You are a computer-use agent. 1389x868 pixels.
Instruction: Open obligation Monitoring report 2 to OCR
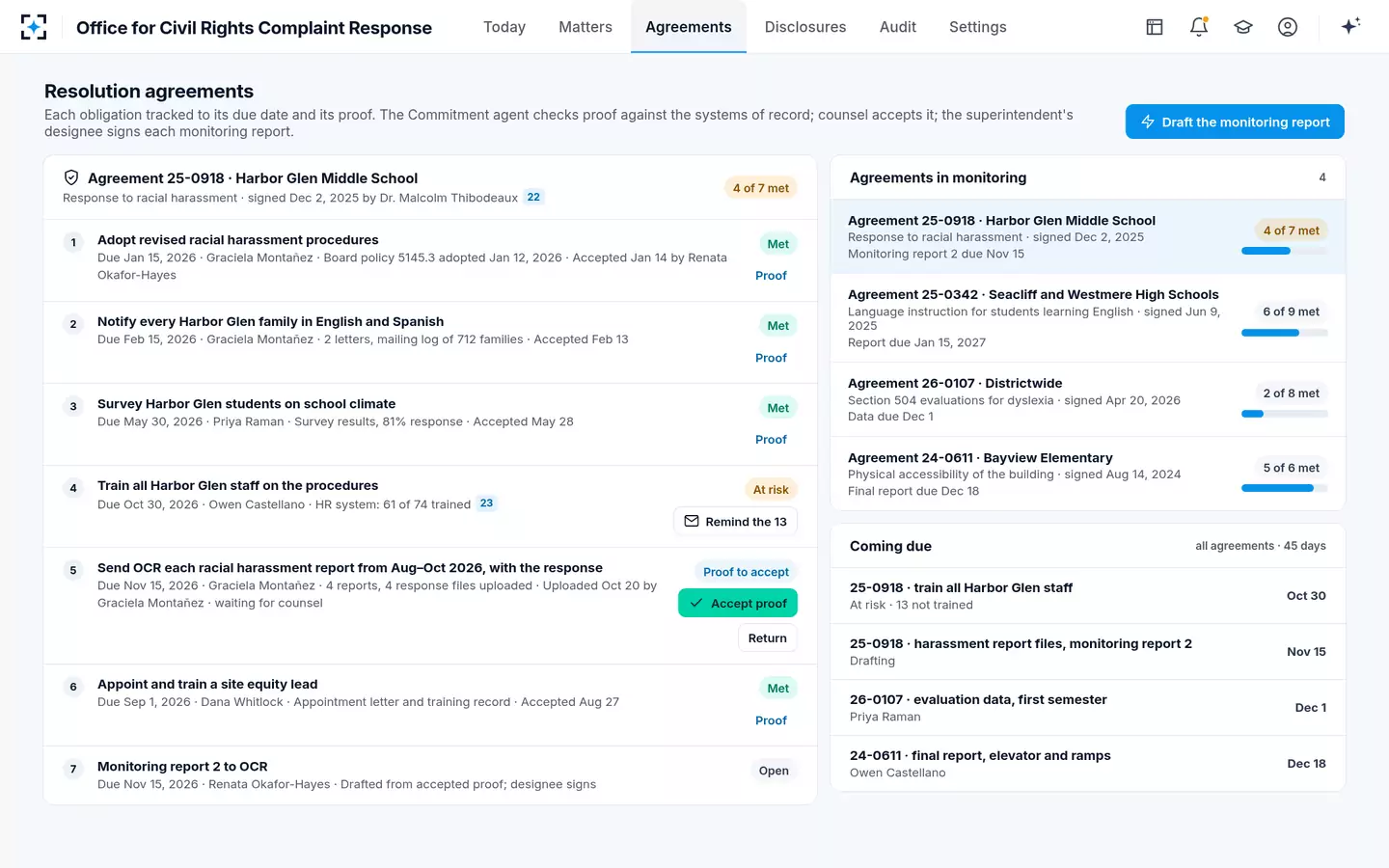click(430, 775)
